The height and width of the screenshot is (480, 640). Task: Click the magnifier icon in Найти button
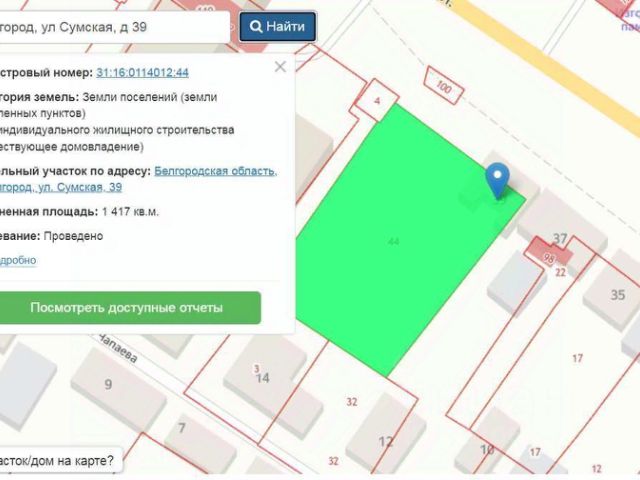[256, 27]
